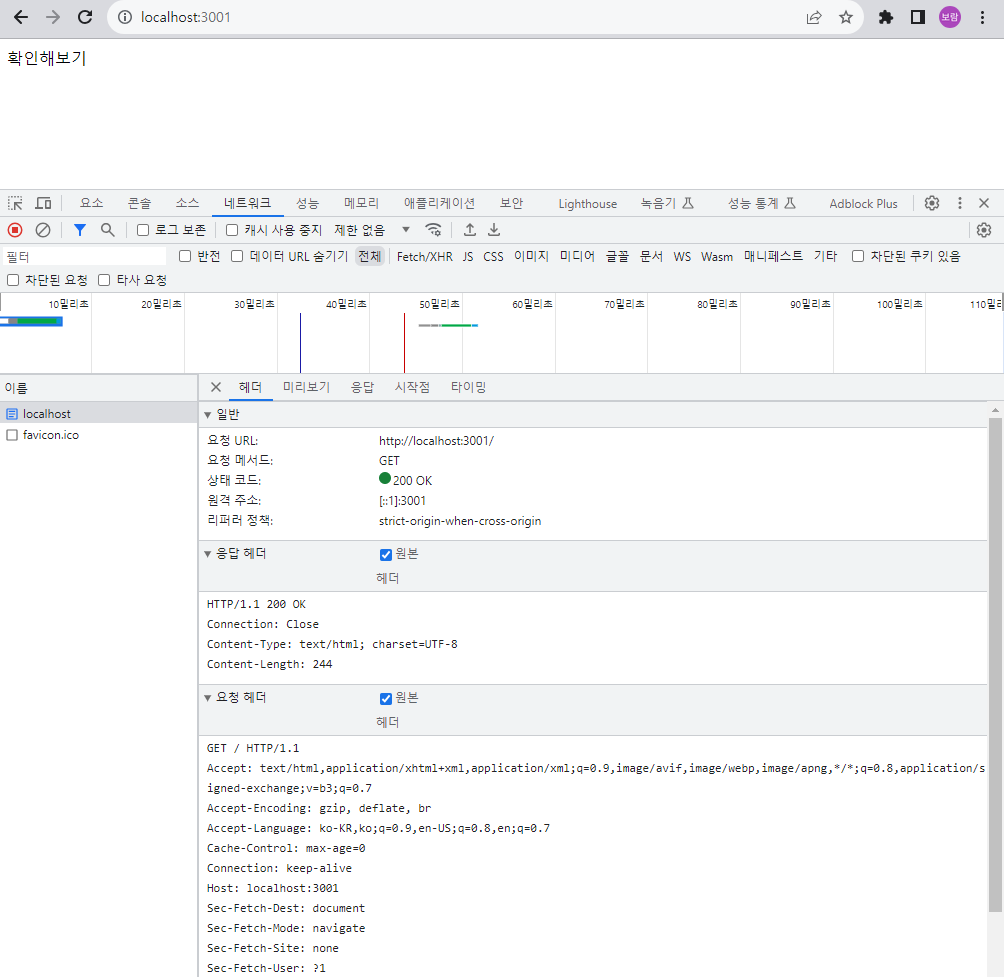Enable 캐시 사용 중지 checkbox
1004x977 pixels.
point(232,230)
